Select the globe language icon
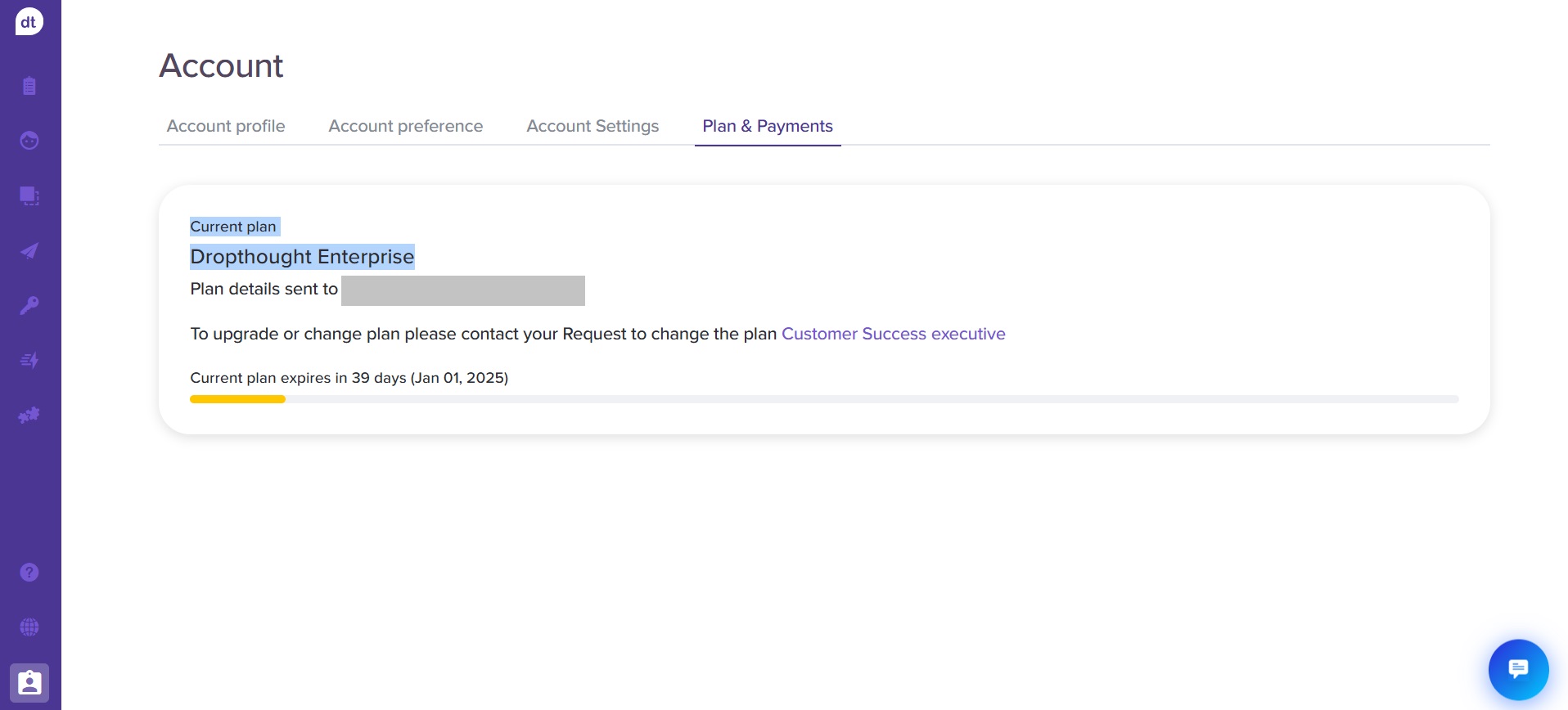1568x710 pixels. [x=29, y=627]
